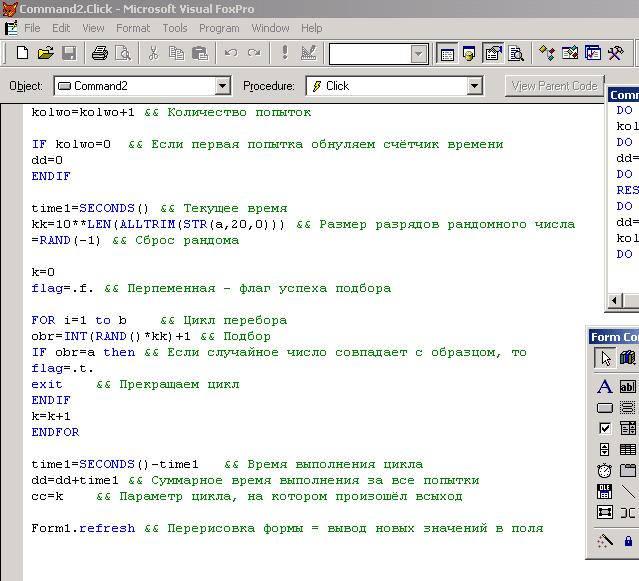Select the Label tool in Form Controls
The width and height of the screenshot is (639, 581).
click(604, 387)
